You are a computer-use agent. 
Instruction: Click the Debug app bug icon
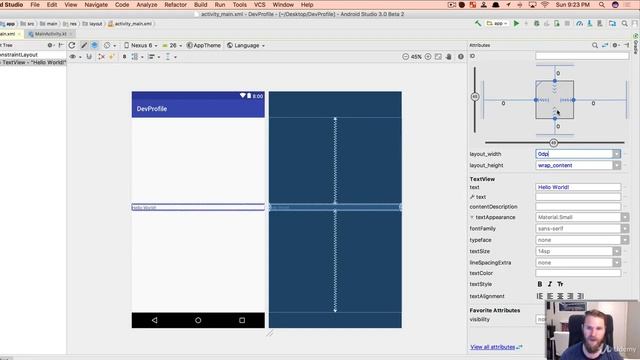tap(537, 24)
